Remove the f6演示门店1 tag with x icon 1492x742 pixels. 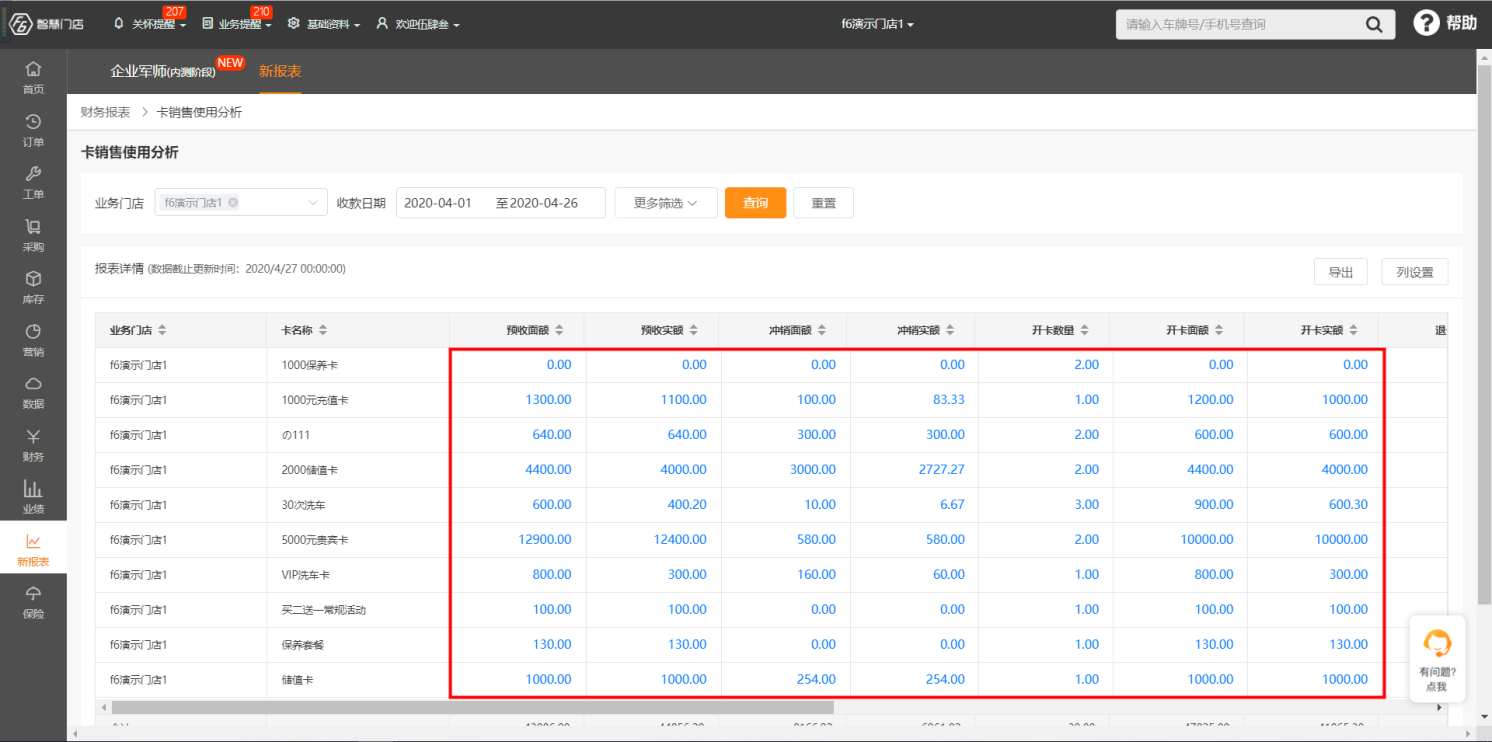(233, 202)
